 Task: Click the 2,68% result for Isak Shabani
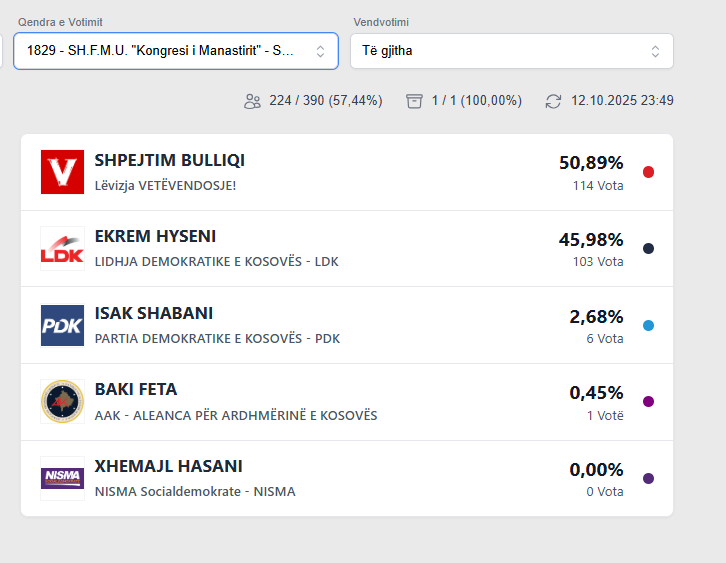tap(596, 317)
